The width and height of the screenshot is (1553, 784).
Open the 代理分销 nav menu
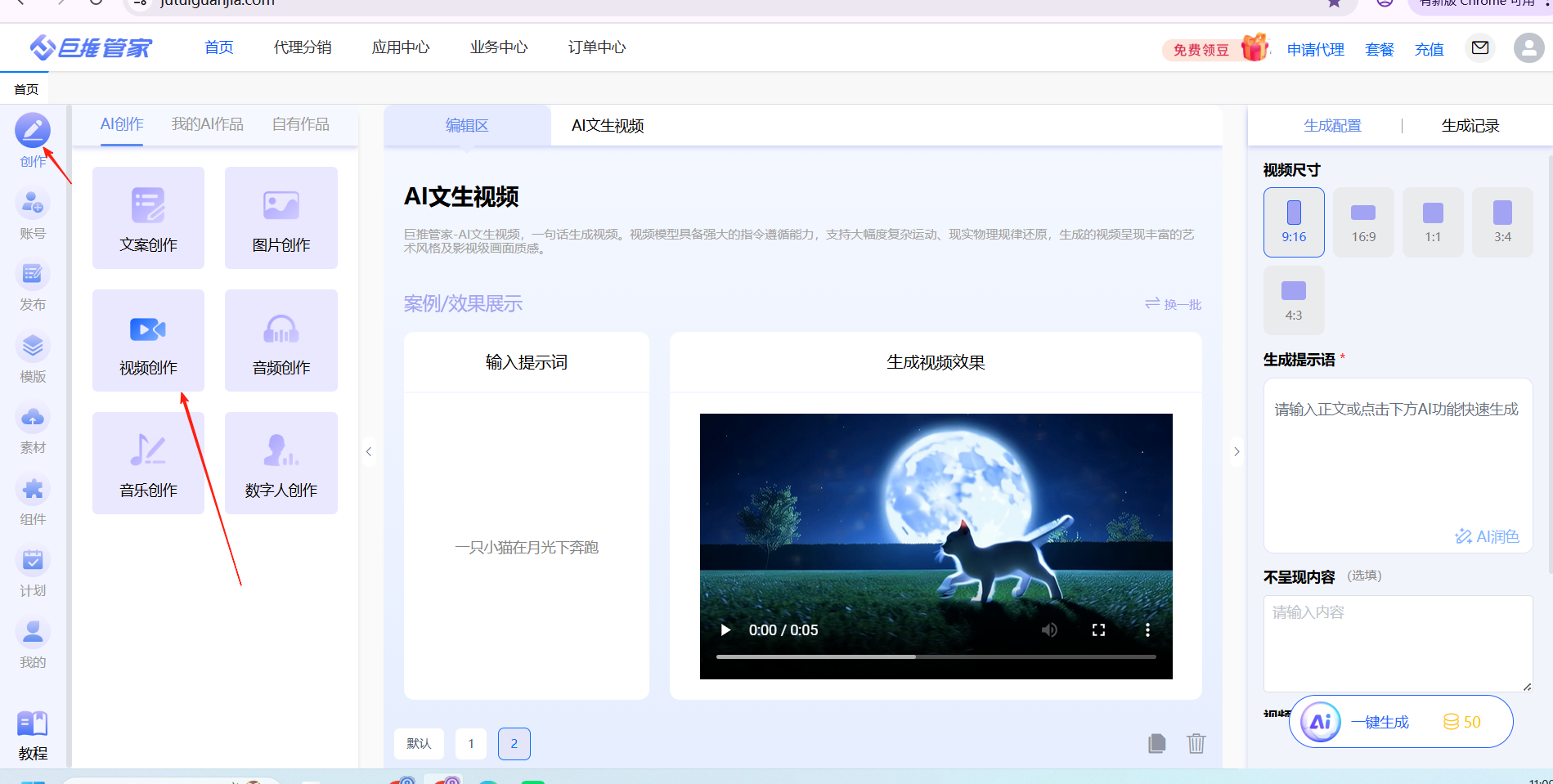tap(303, 47)
